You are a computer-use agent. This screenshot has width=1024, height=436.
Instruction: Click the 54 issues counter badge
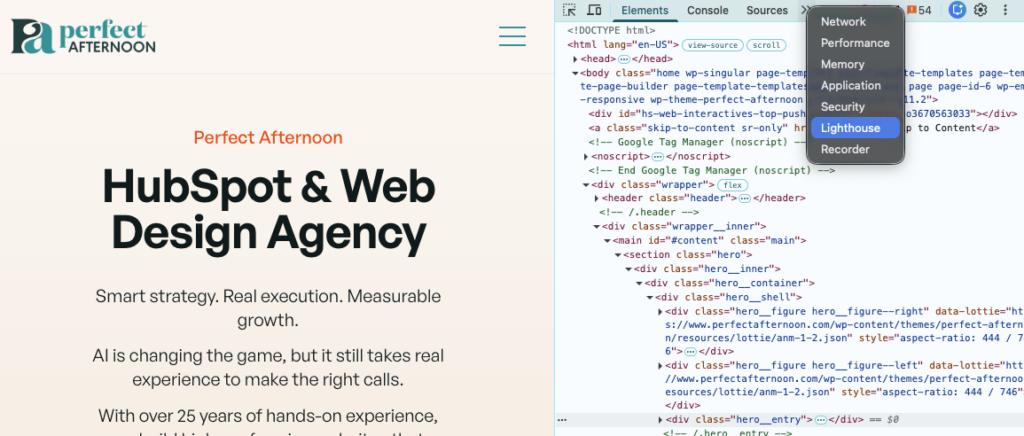[x=919, y=10]
